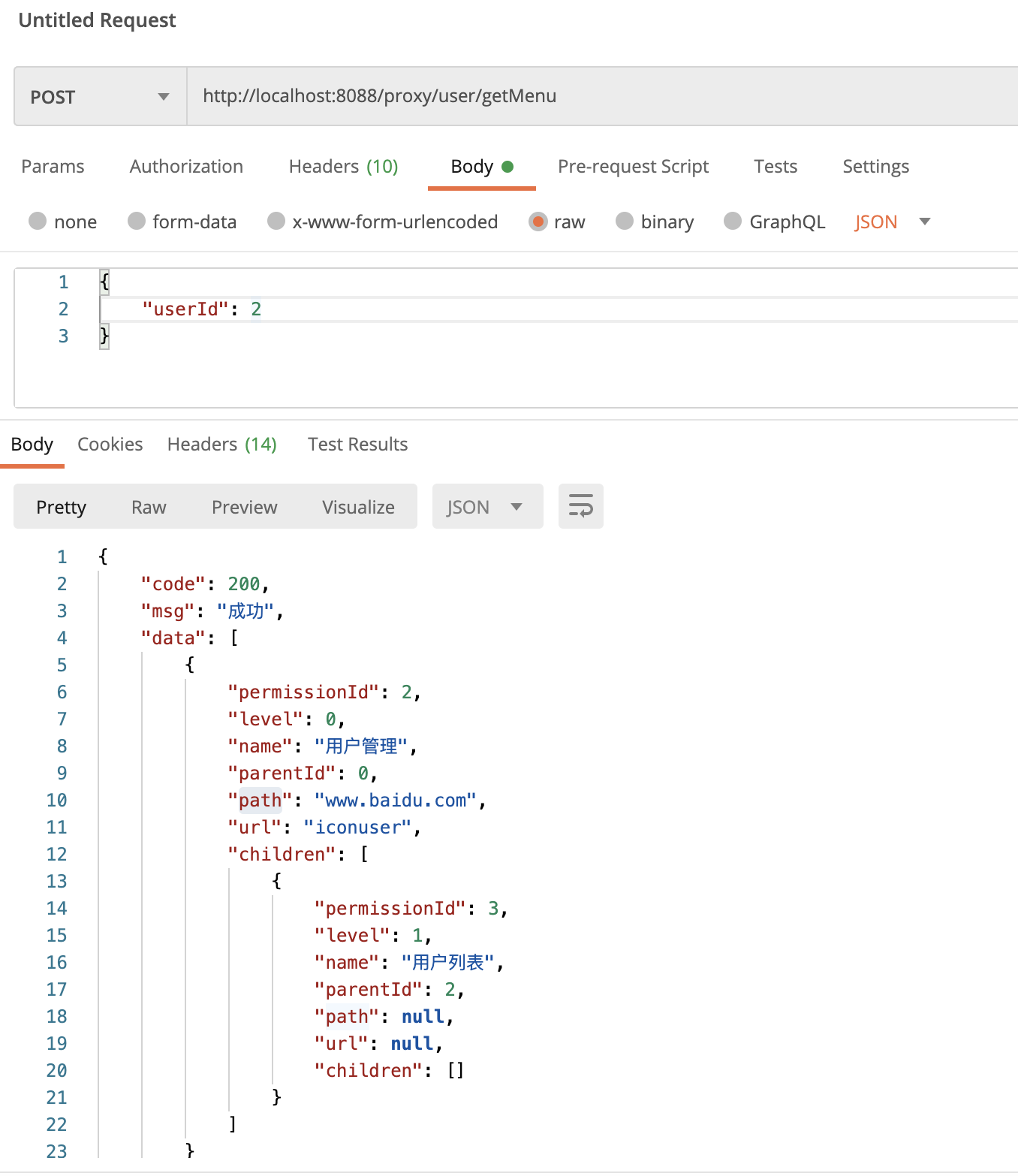Select the none body type radio
The image size is (1018, 1176).
point(38,221)
